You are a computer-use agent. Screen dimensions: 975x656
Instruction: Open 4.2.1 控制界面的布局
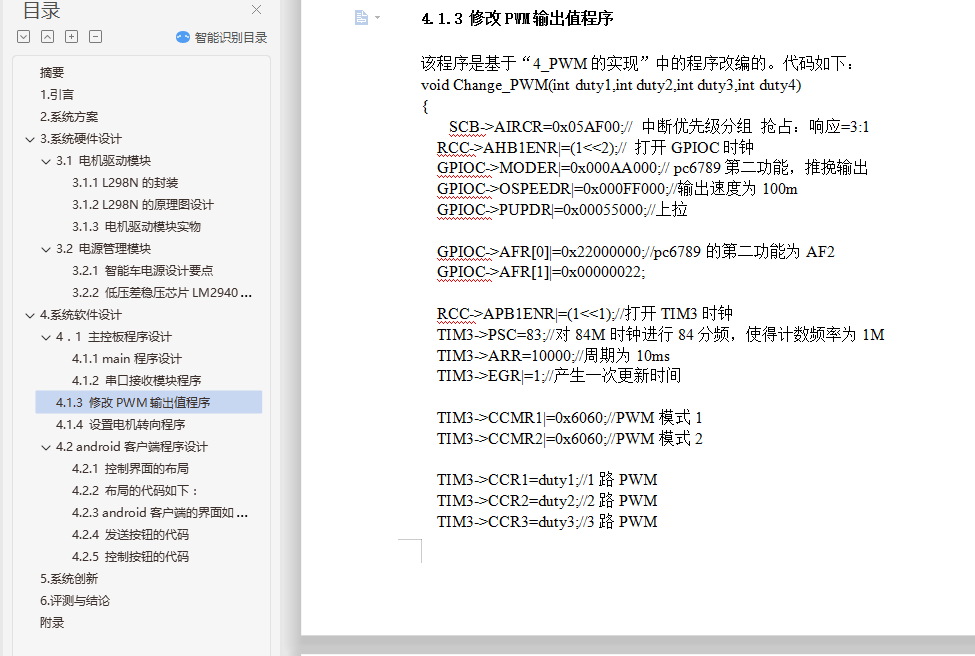pos(130,469)
